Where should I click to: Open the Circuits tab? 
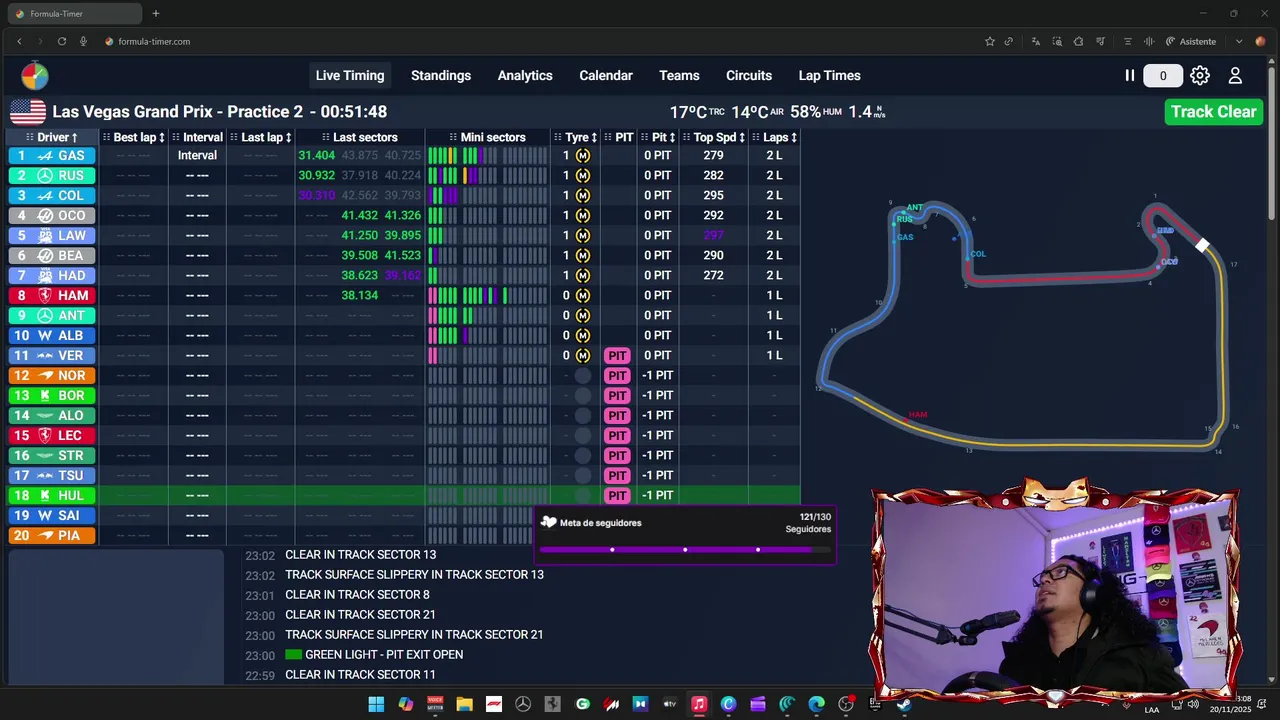[749, 76]
